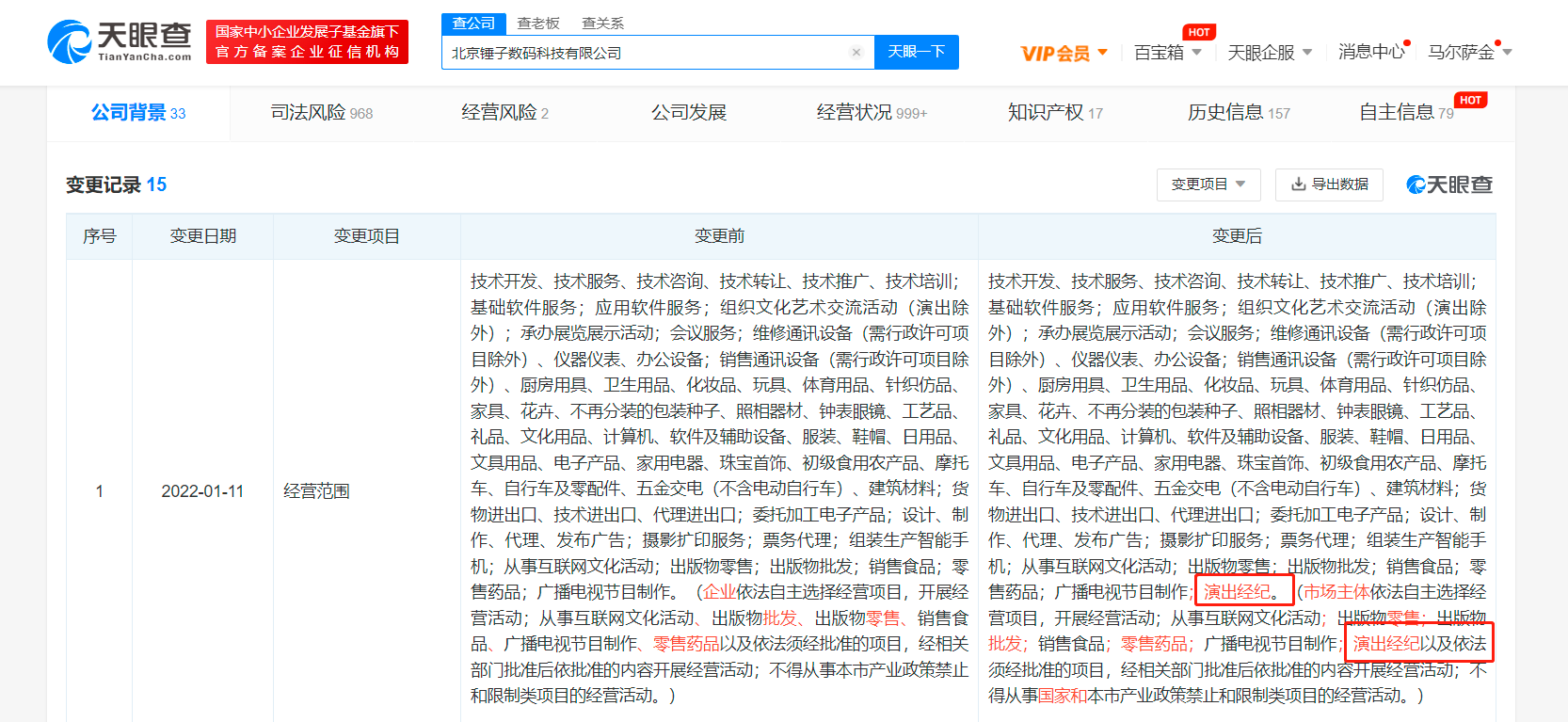Switch to 经营风险 tab
This screenshot has width=1568, height=722.
tap(504, 113)
